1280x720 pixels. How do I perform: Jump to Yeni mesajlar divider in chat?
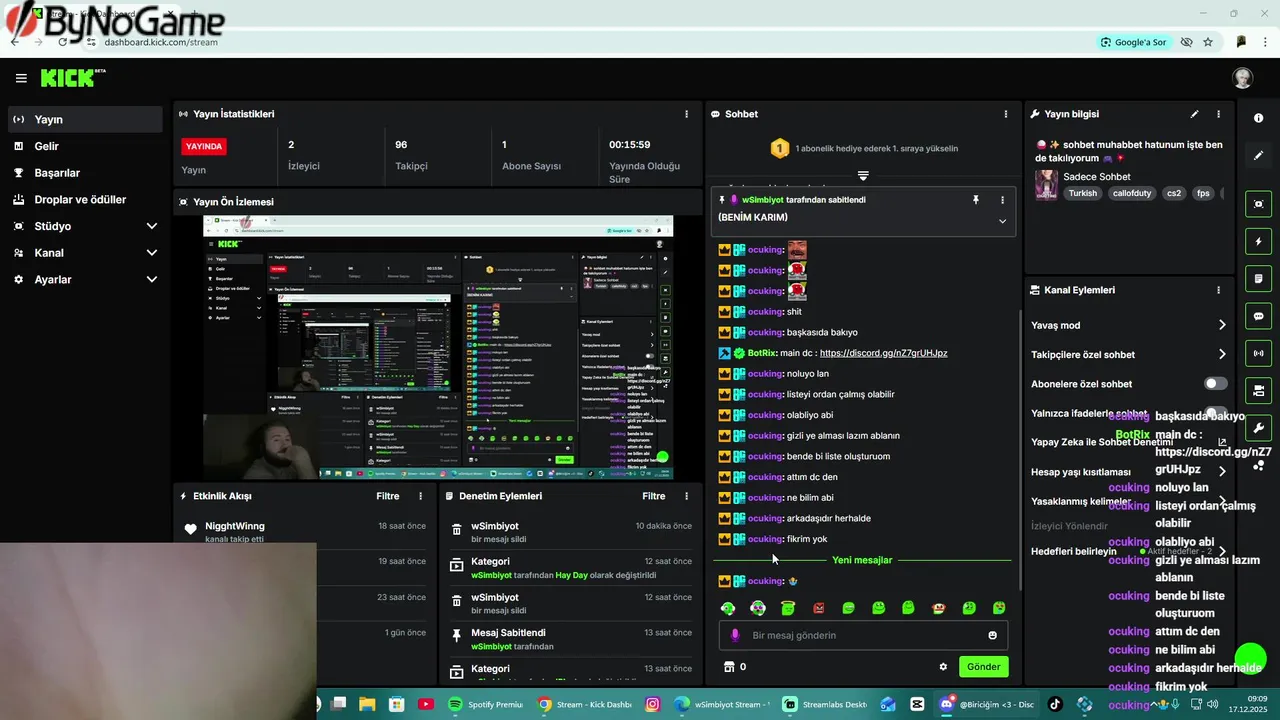point(862,560)
